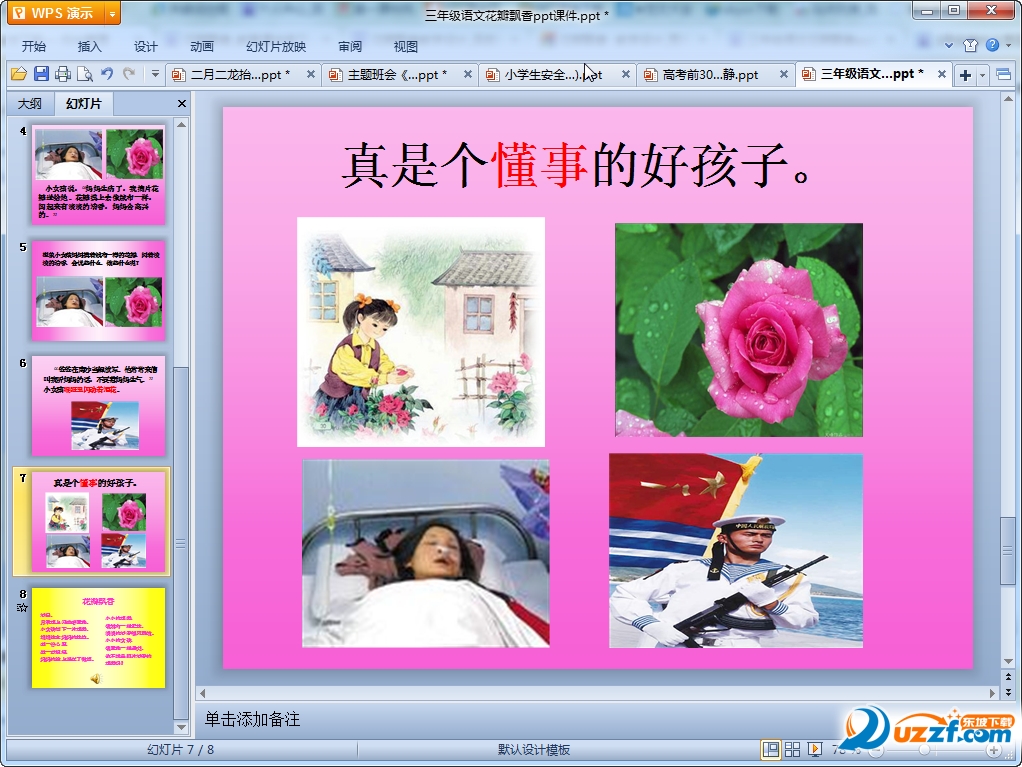Click the horizontal scroll left arrow

(202, 693)
